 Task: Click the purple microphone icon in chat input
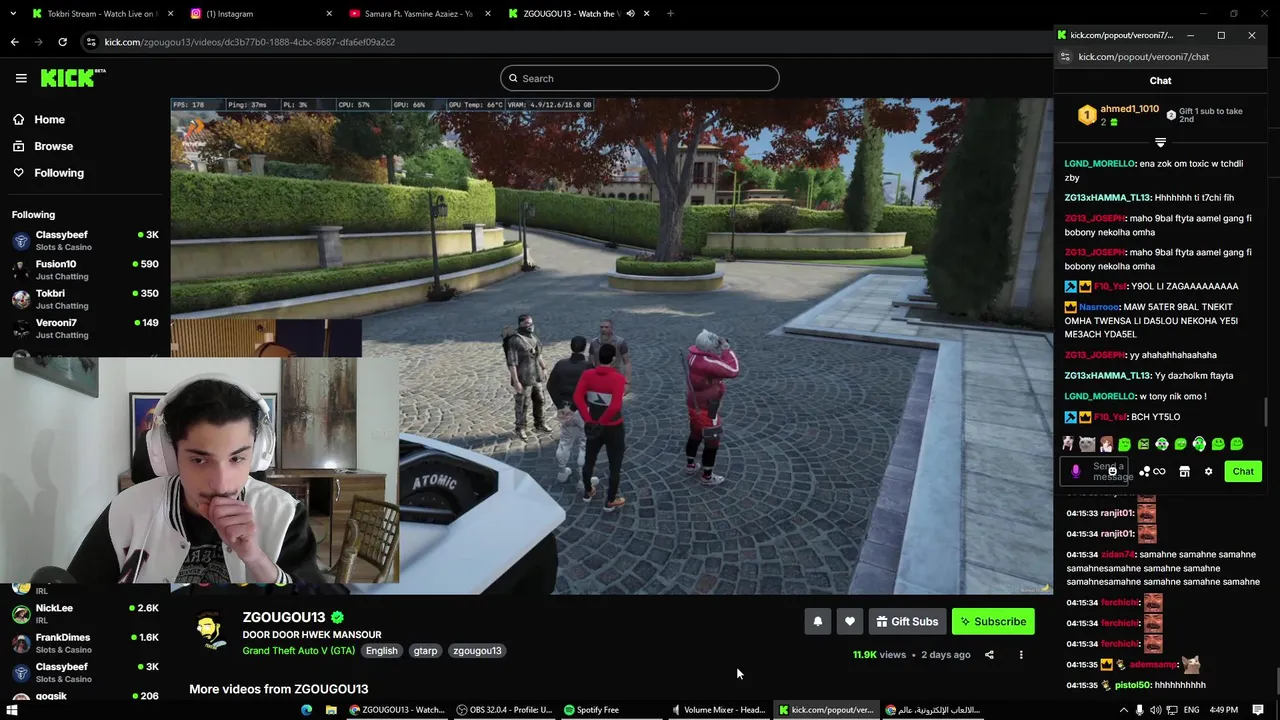tap(1076, 471)
